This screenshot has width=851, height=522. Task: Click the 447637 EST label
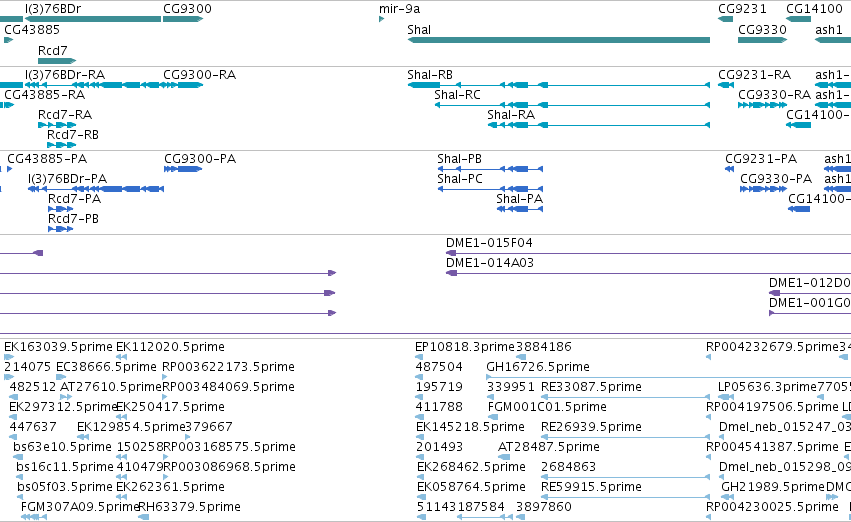click(x=33, y=427)
